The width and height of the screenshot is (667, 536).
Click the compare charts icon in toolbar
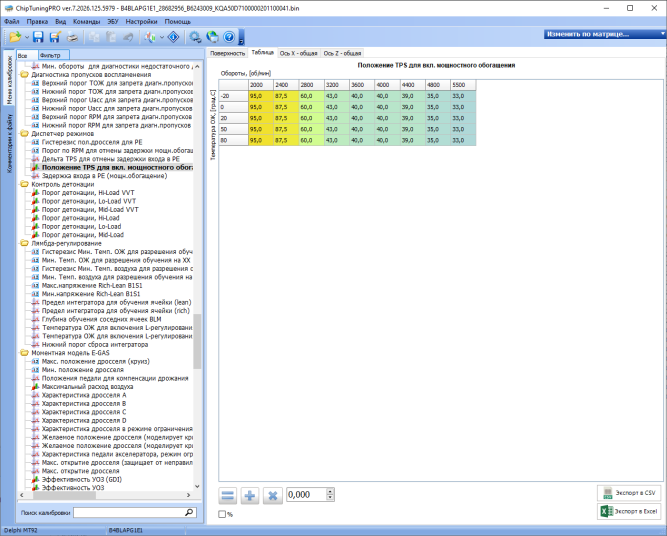coord(150,37)
